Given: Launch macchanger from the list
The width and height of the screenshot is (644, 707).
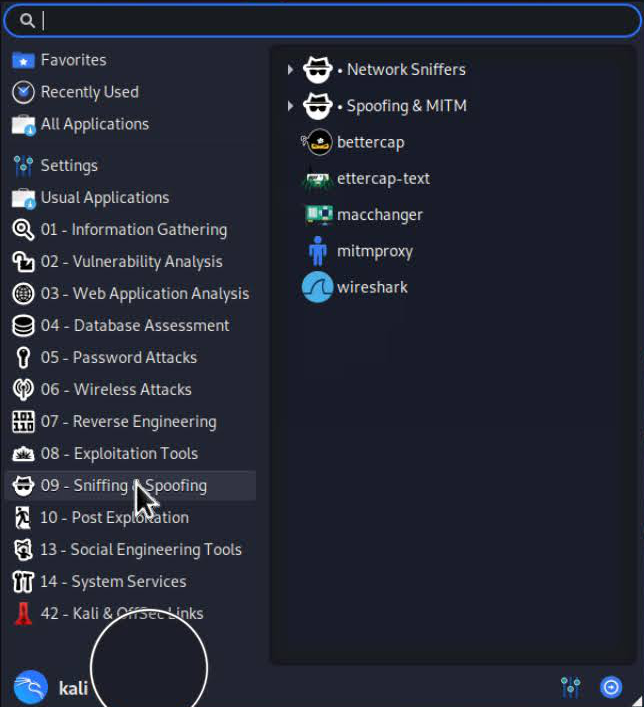Looking at the screenshot, I should click(x=380, y=215).
